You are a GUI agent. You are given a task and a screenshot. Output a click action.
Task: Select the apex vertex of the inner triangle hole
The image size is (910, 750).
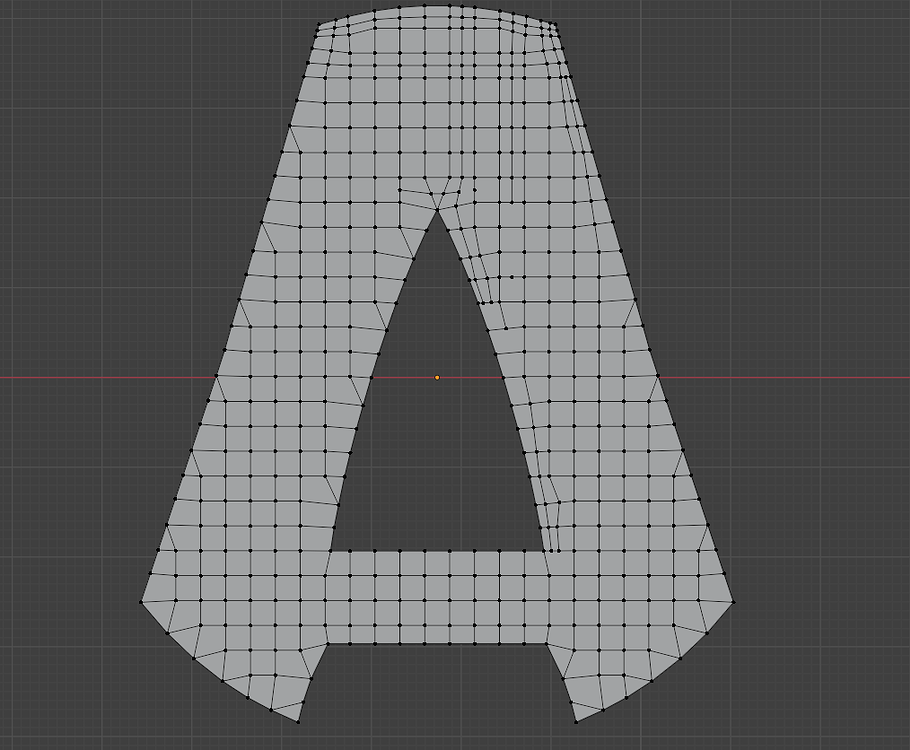[x=438, y=208]
